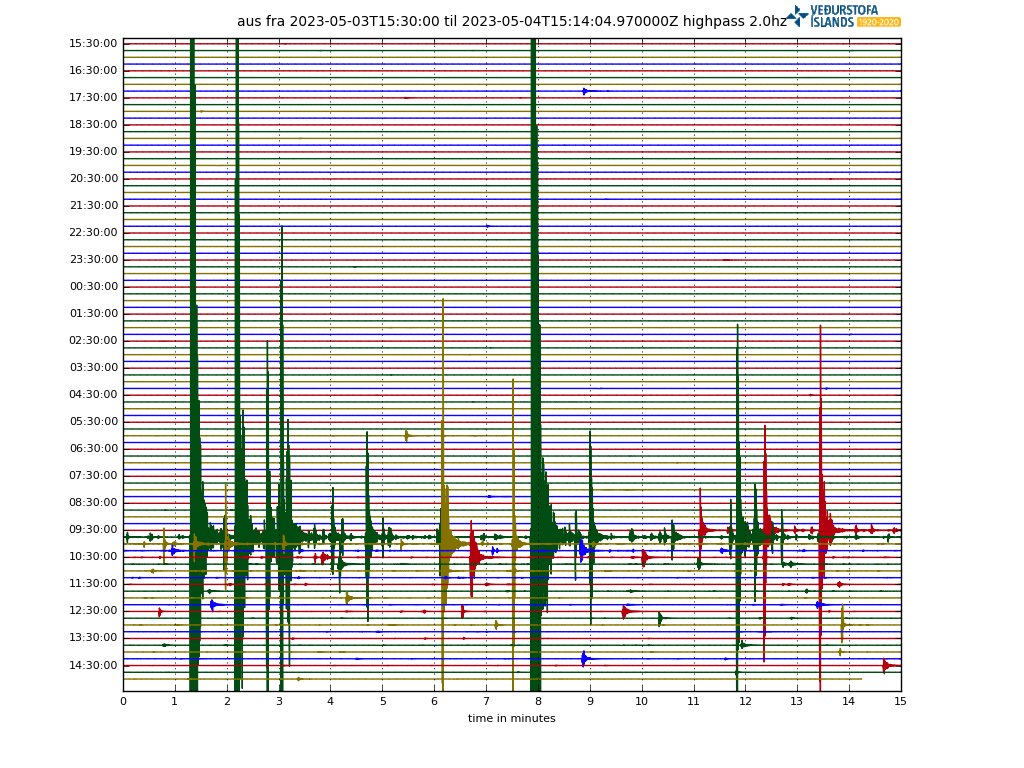Click the x-axis tick label 5

click(383, 701)
